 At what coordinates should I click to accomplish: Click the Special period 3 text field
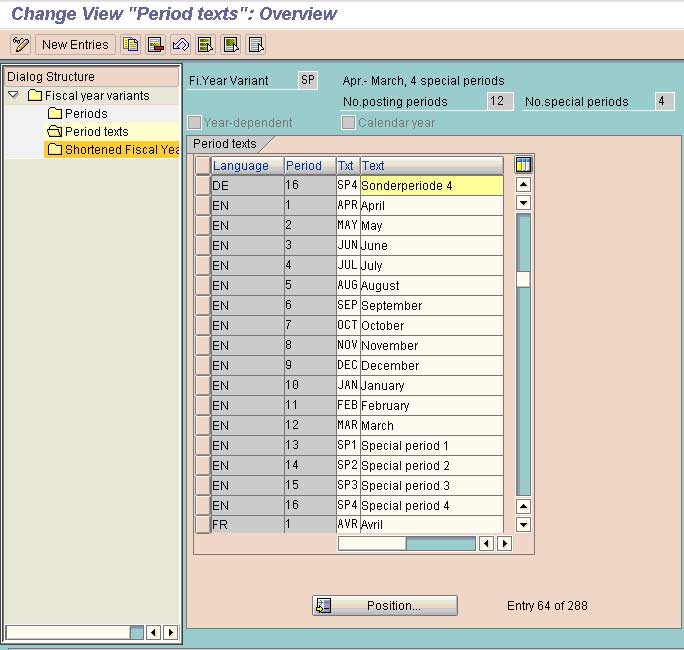431,486
